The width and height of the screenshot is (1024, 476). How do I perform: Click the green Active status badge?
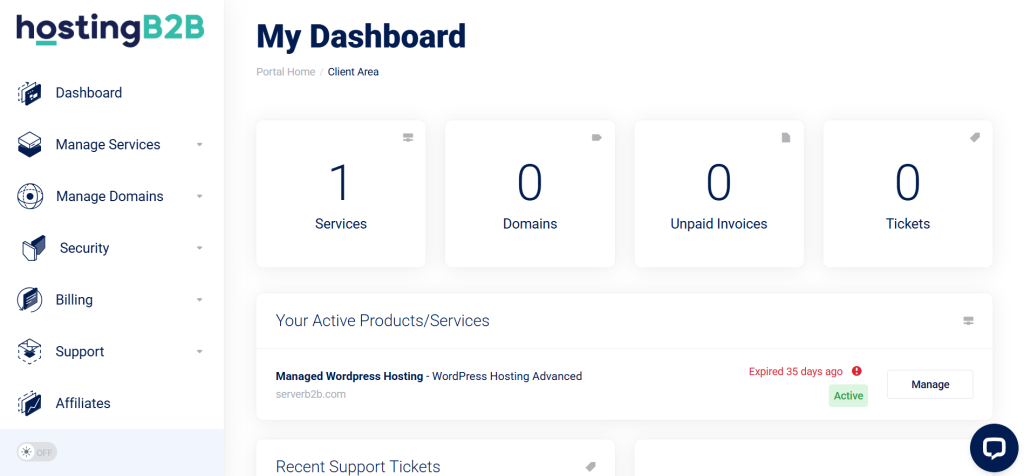click(848, 396)
